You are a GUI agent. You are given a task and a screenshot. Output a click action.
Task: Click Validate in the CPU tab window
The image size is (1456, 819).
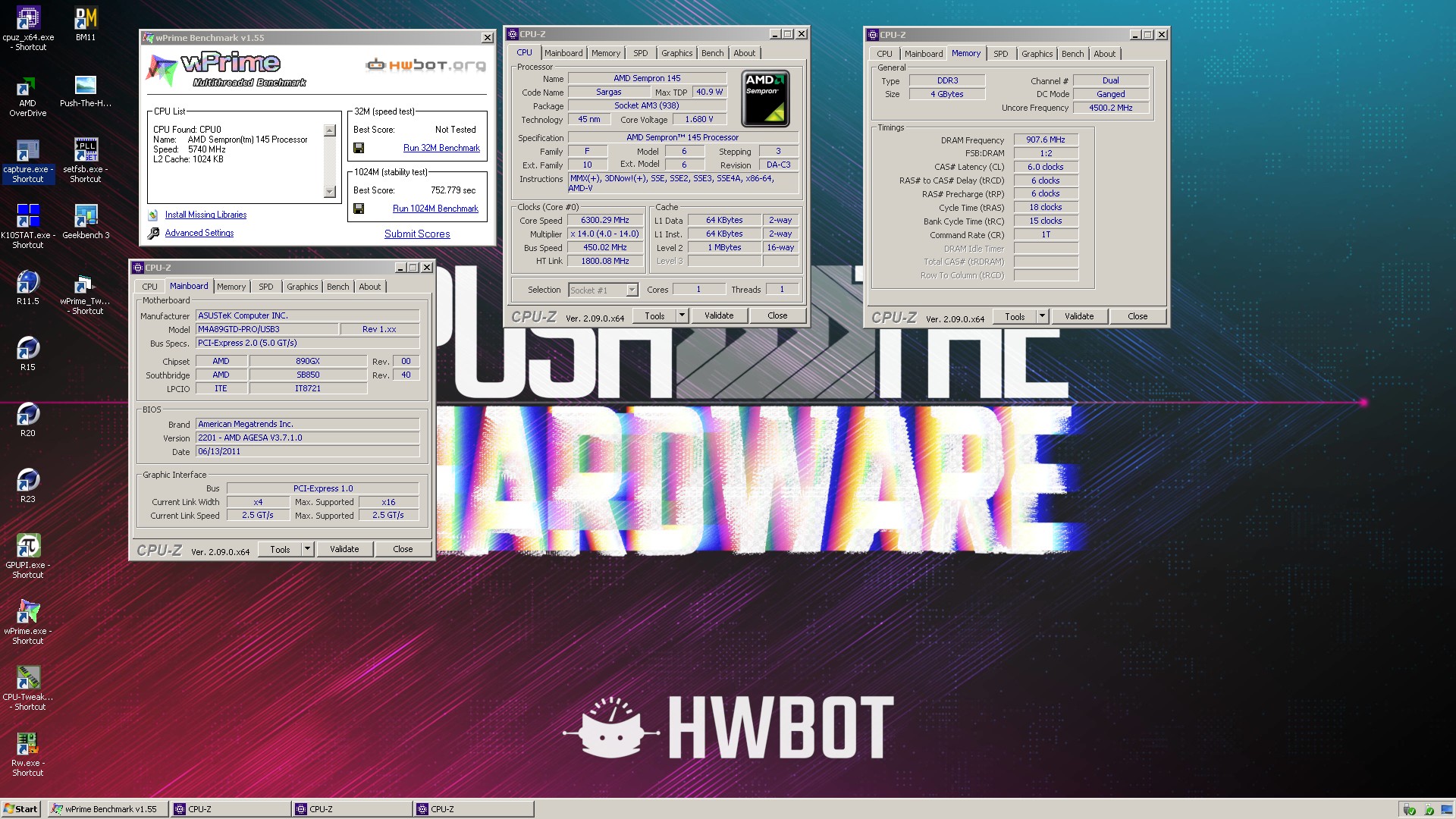pos(719,315)
